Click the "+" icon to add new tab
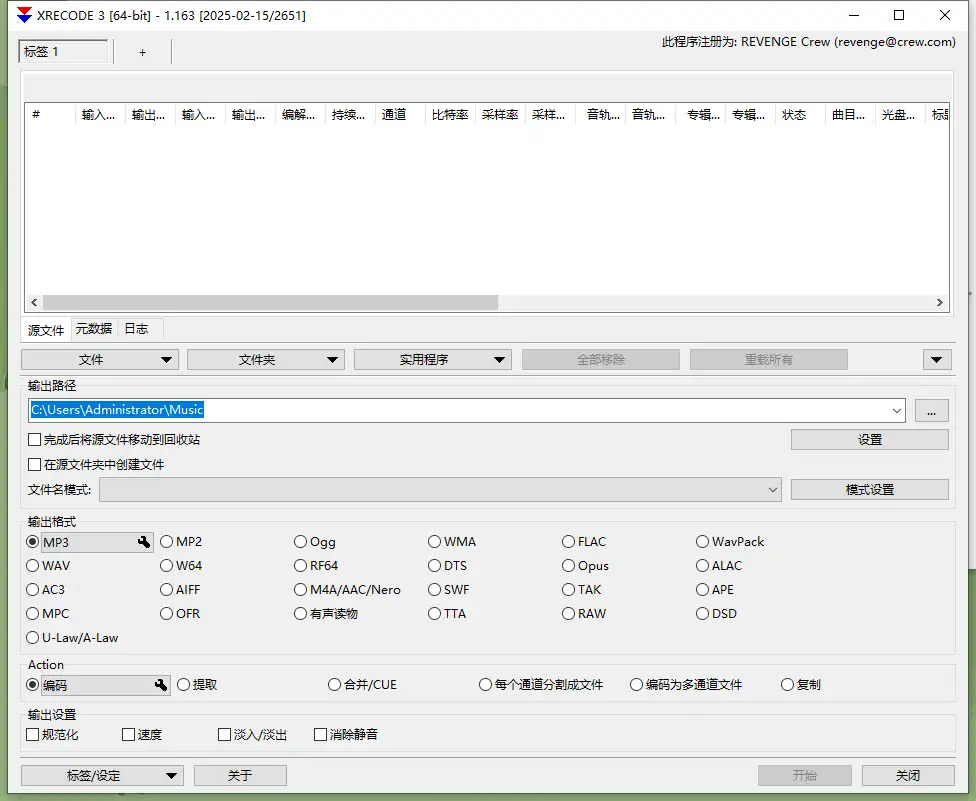This screenshot has height=801, width=976. tap(142, 52)
